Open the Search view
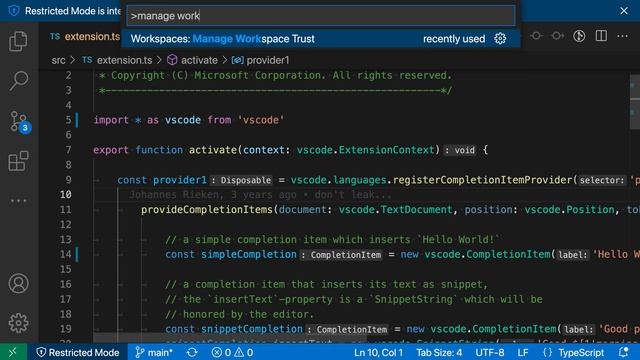The image size is (640, 360). pyautogui.click(x=19, y=80)
